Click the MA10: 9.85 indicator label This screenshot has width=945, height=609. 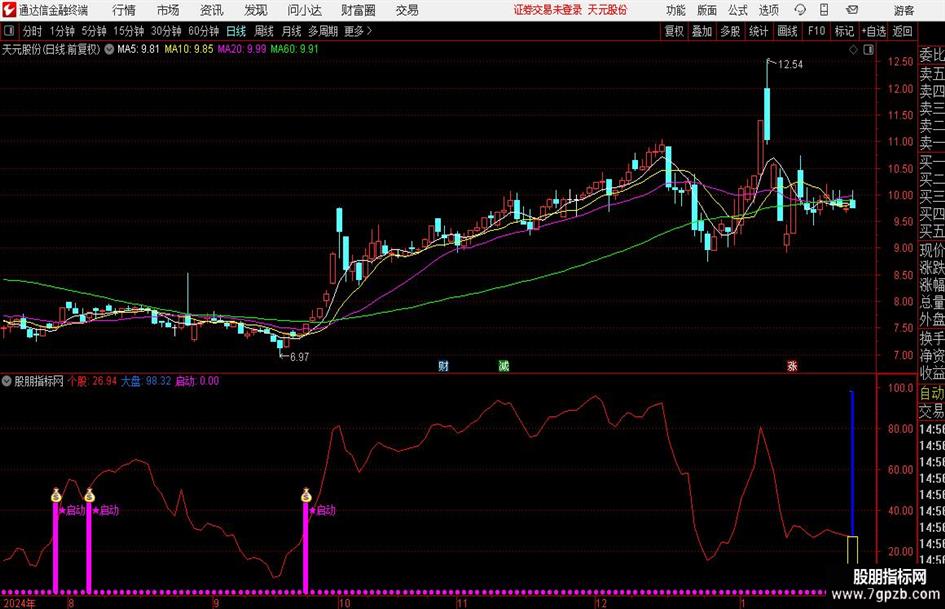[189, 49]
